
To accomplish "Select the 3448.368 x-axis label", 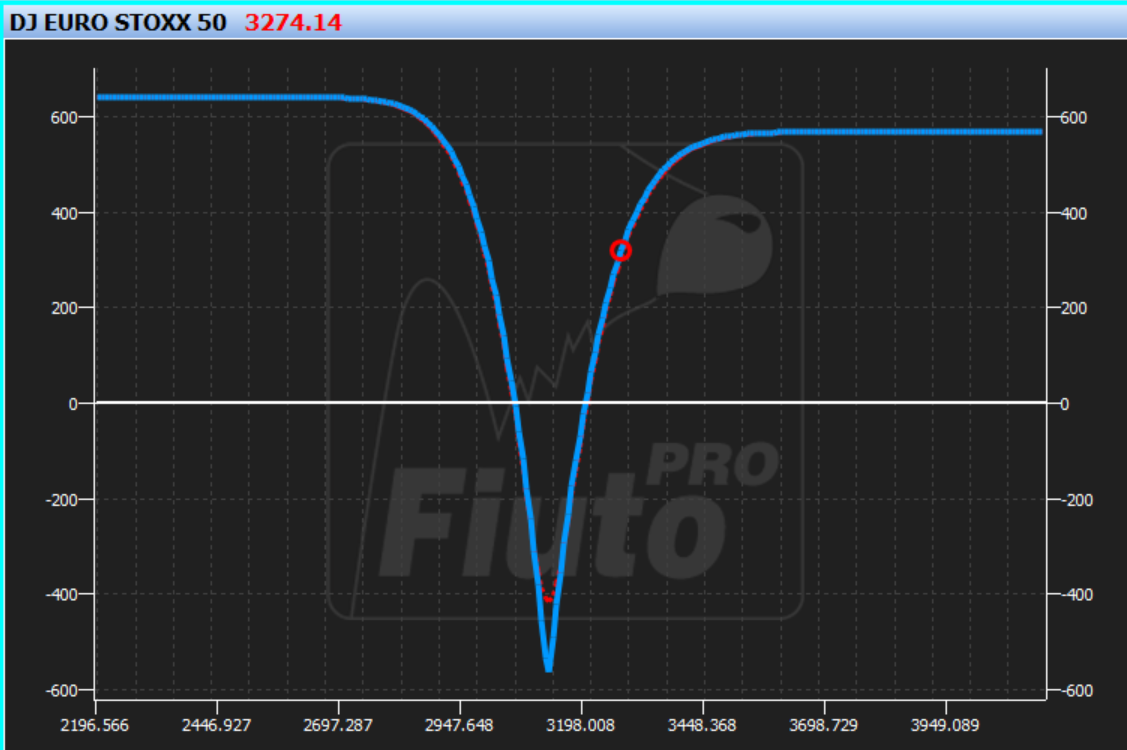I will point(702,725).
